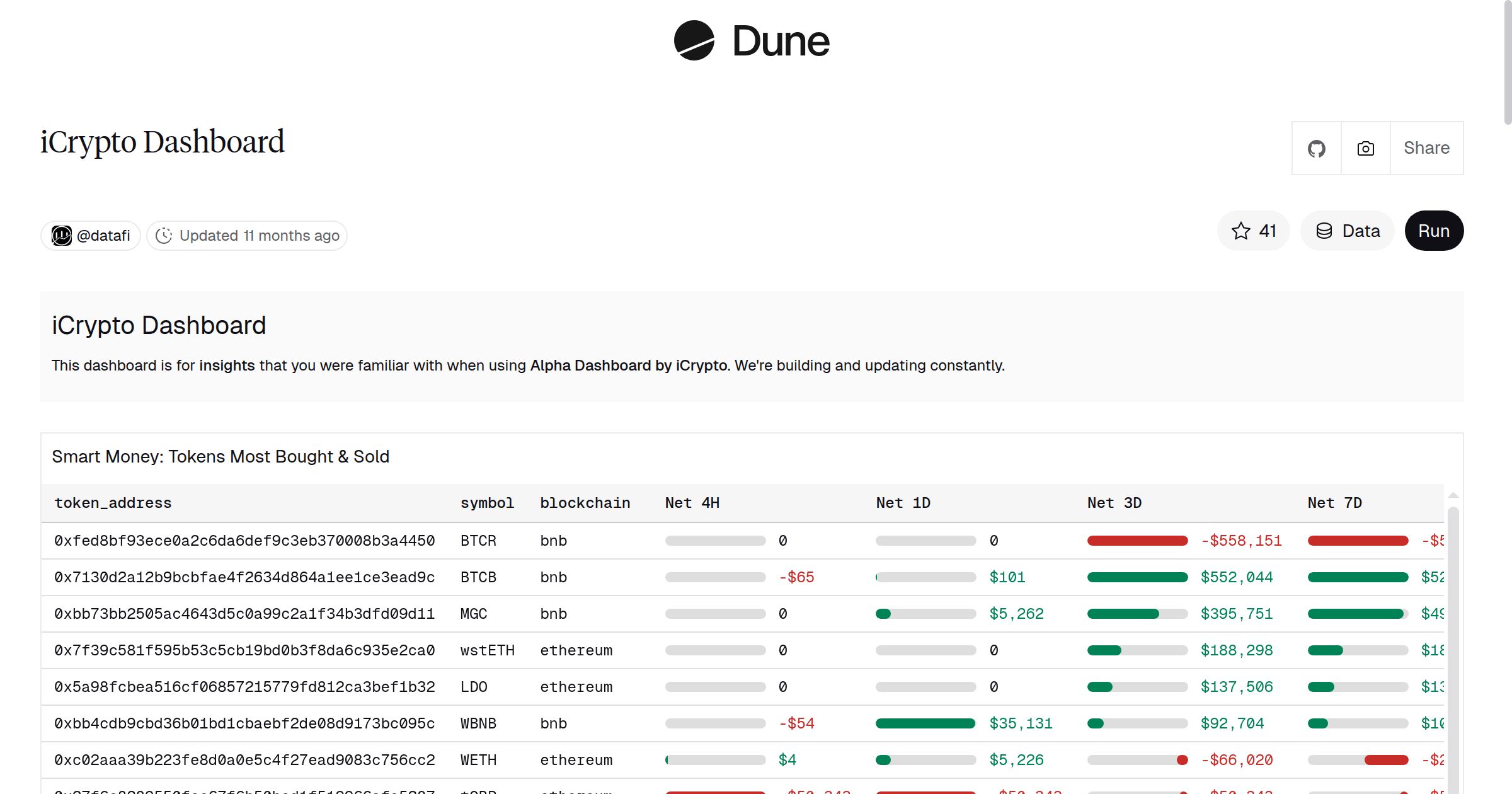Screen dimensions: 1512x794
Task: Click the $395,751 Net 3D value
Action: (1237, 614)
